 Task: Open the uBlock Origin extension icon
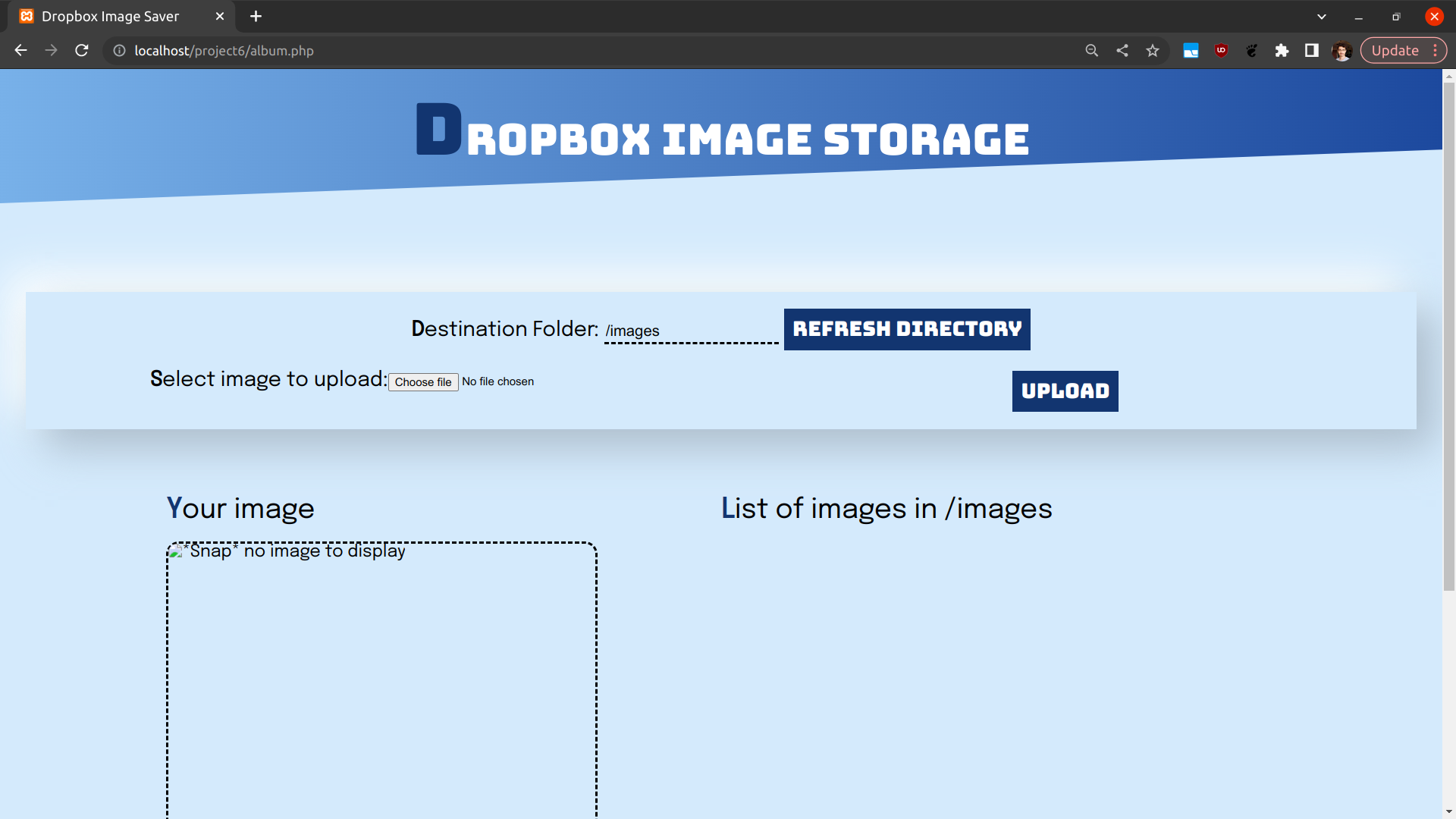(x=1221, y=51)
